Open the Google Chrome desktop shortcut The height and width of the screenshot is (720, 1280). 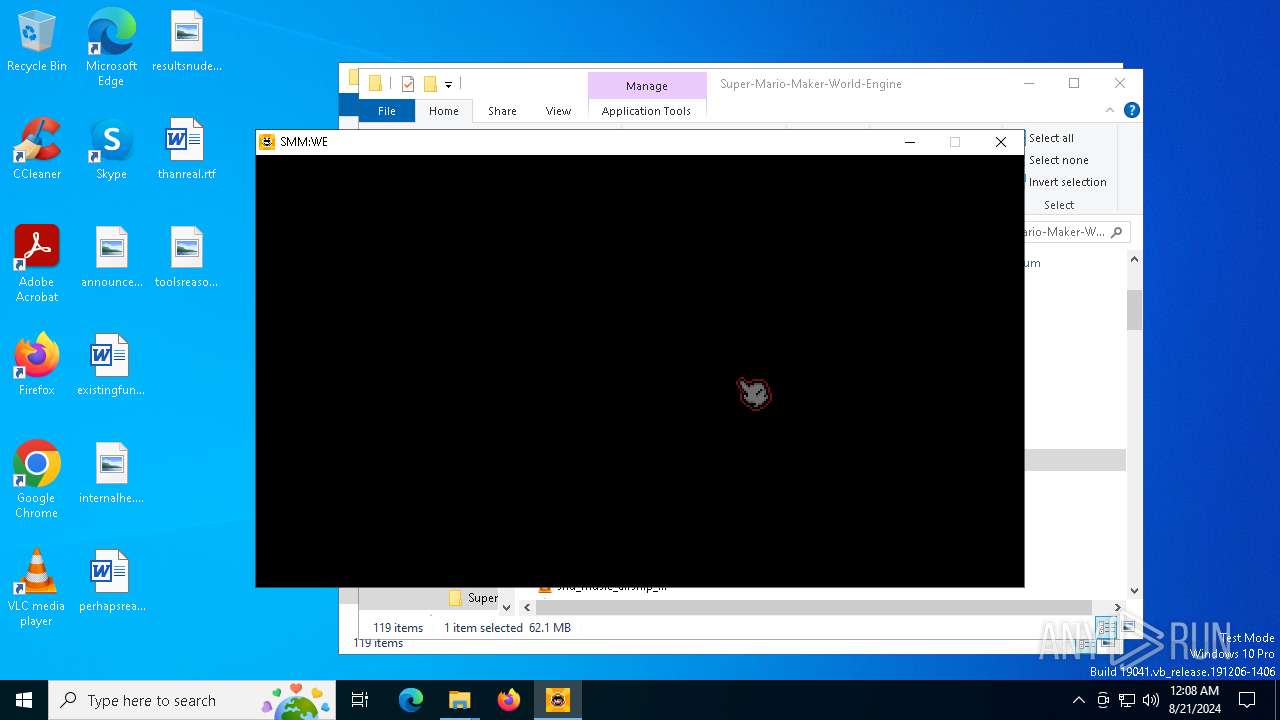tap(37, 480)
